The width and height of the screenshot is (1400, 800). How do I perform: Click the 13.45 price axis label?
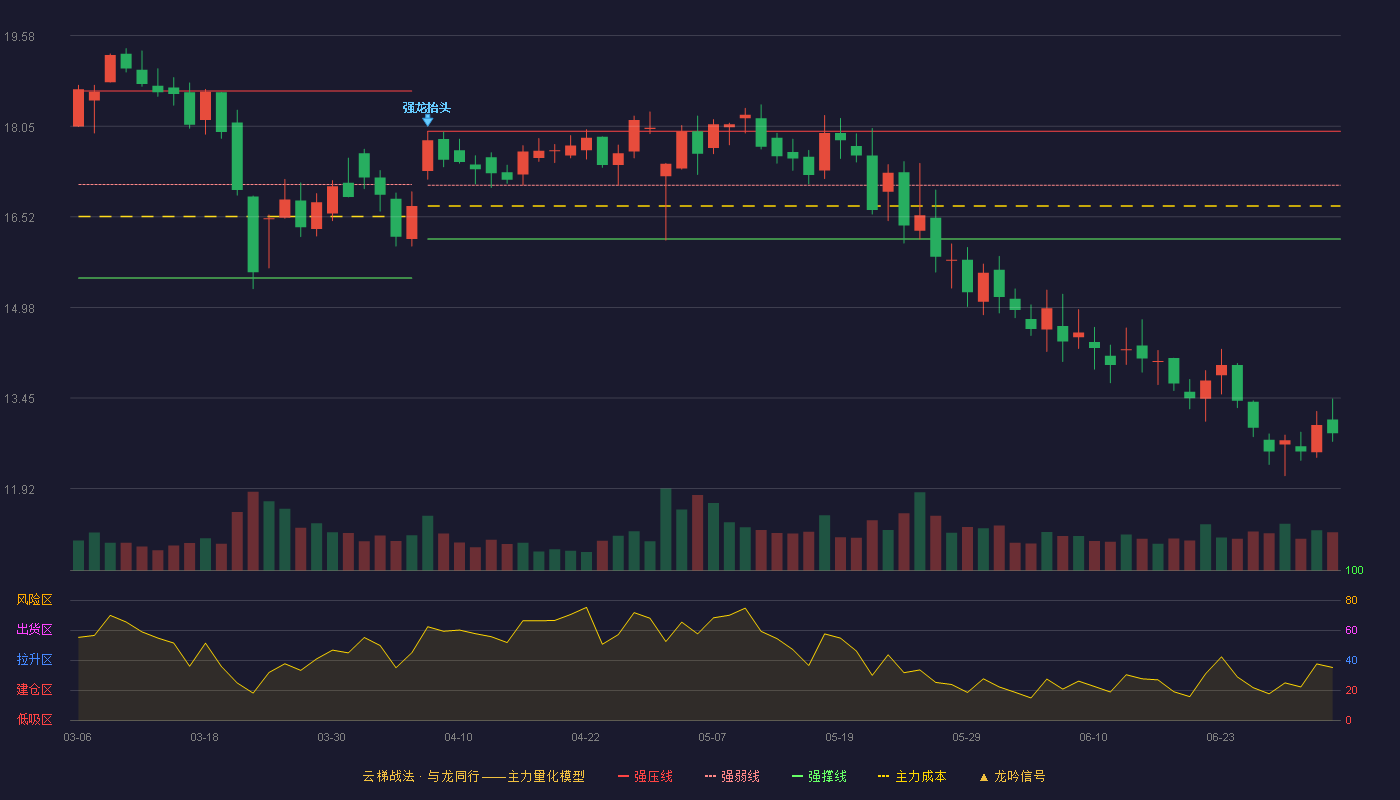tap(19, 399)
